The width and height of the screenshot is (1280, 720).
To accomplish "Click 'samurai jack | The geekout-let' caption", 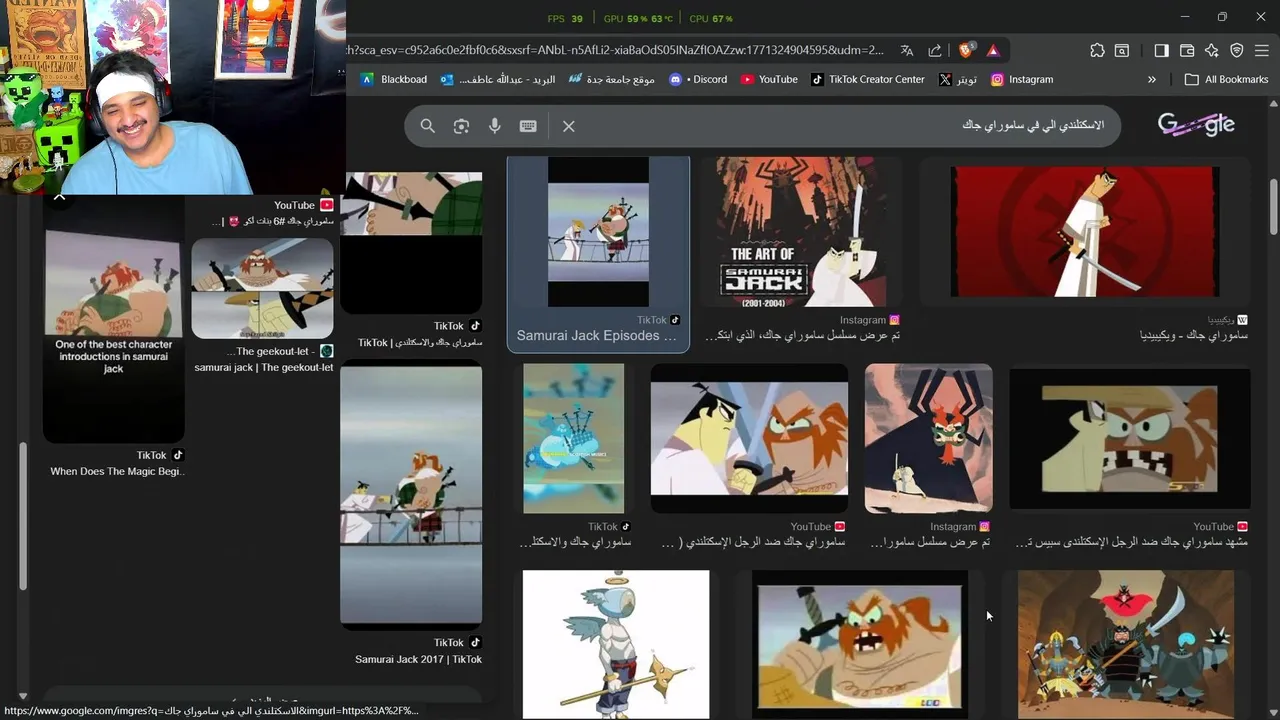I will 264,367.
